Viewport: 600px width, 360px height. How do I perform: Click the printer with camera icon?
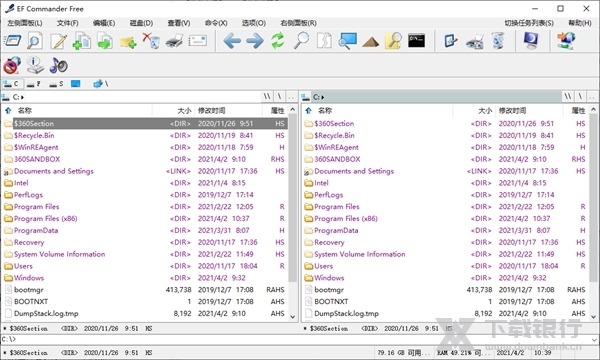[x=474, y=41]
